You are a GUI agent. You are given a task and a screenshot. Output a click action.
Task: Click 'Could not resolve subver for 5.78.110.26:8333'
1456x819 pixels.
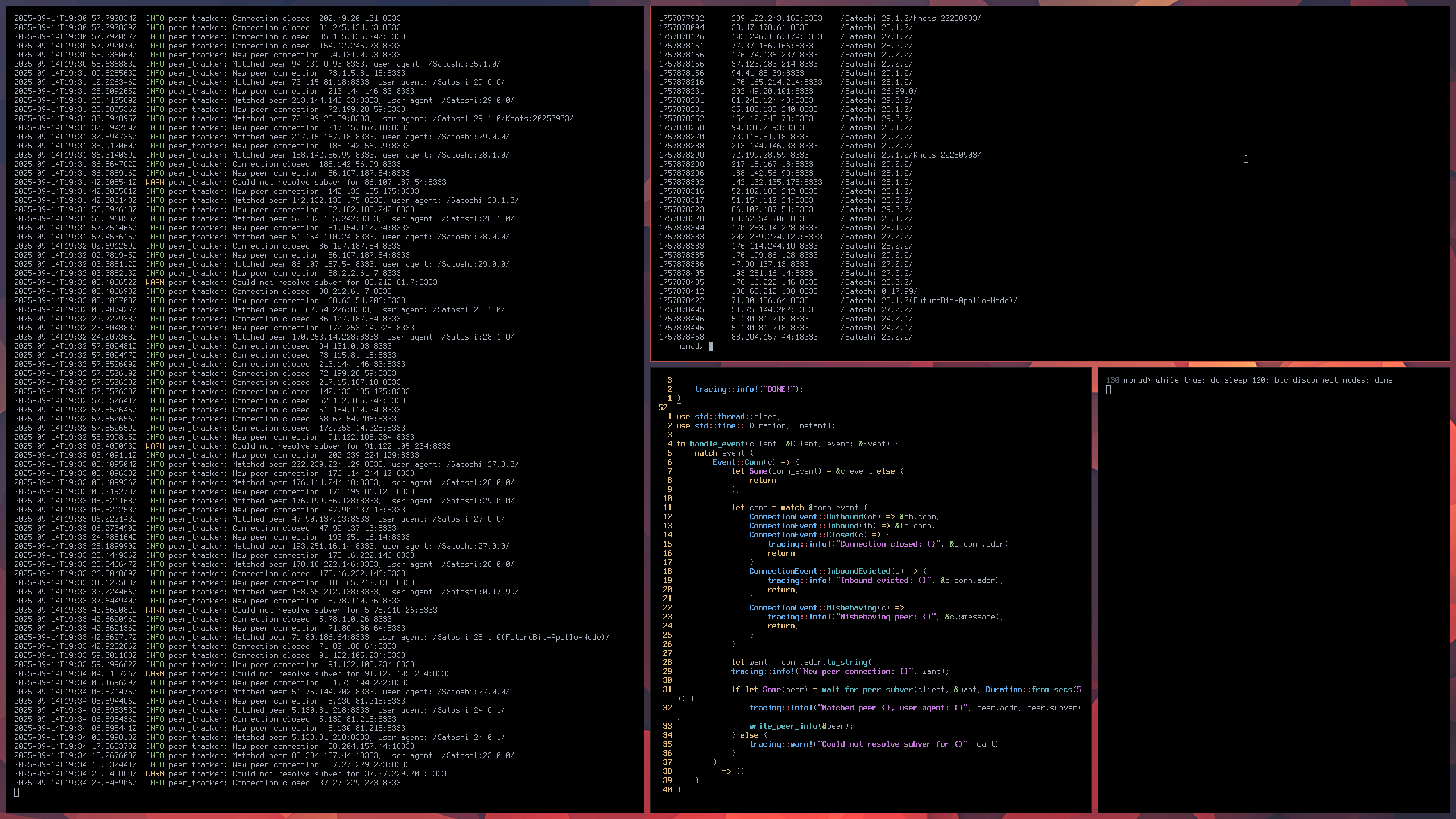pos(335,610)
